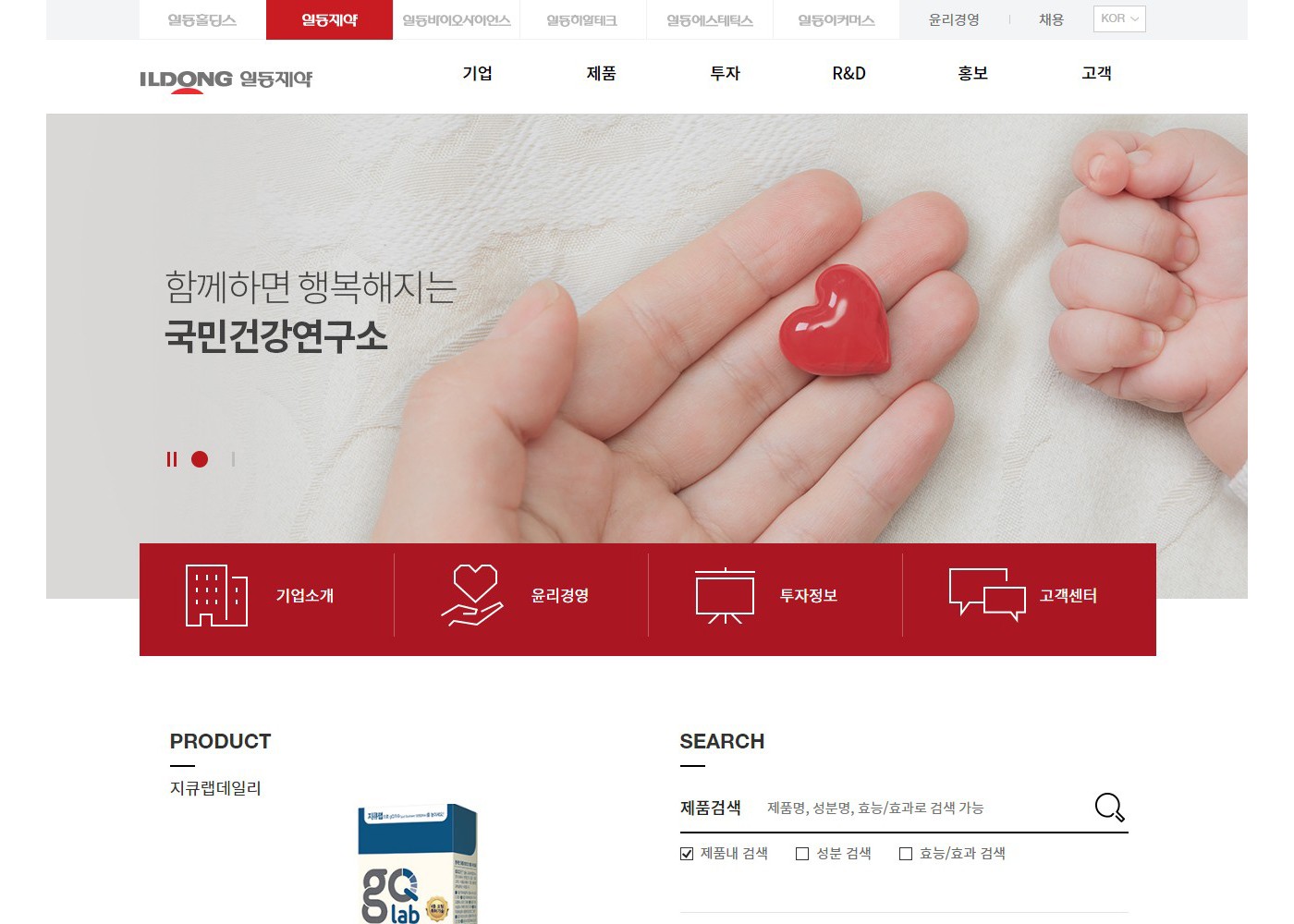Check the 효능/효과 검색 option
1294x924 pixels.
tap(906, 854)
